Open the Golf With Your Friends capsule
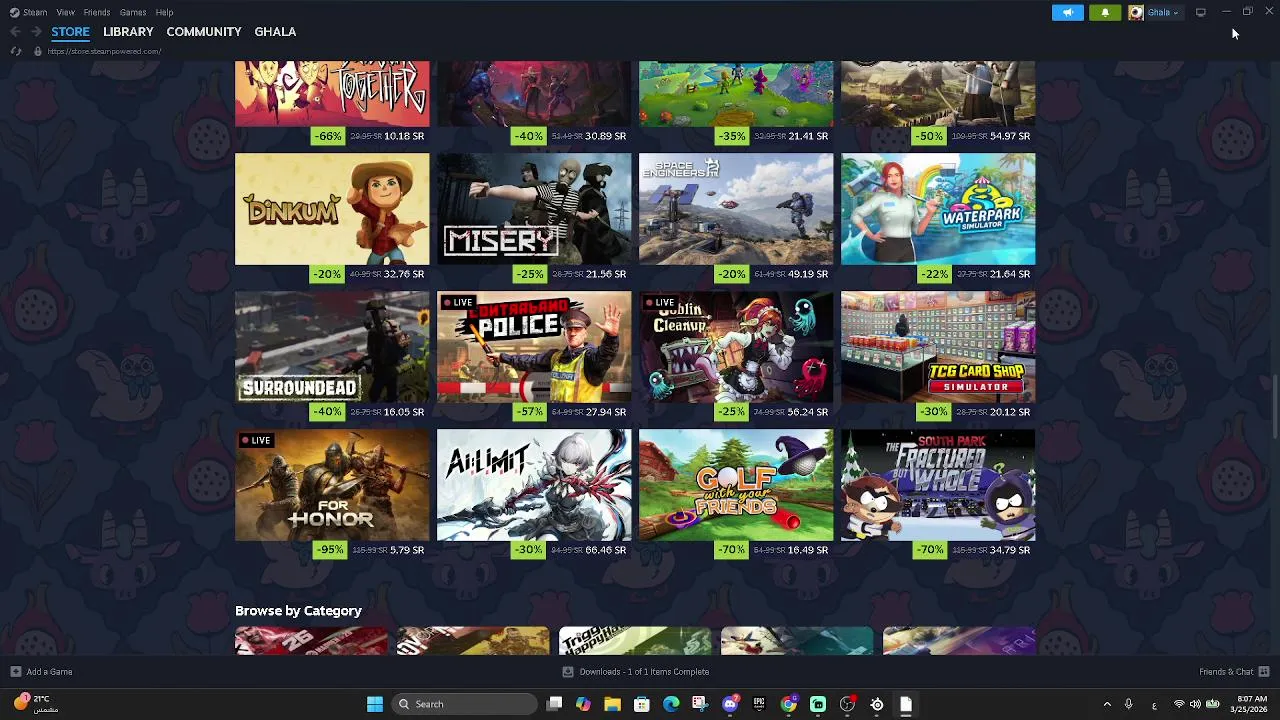1280x720 pixels. (x=736, y=485)
